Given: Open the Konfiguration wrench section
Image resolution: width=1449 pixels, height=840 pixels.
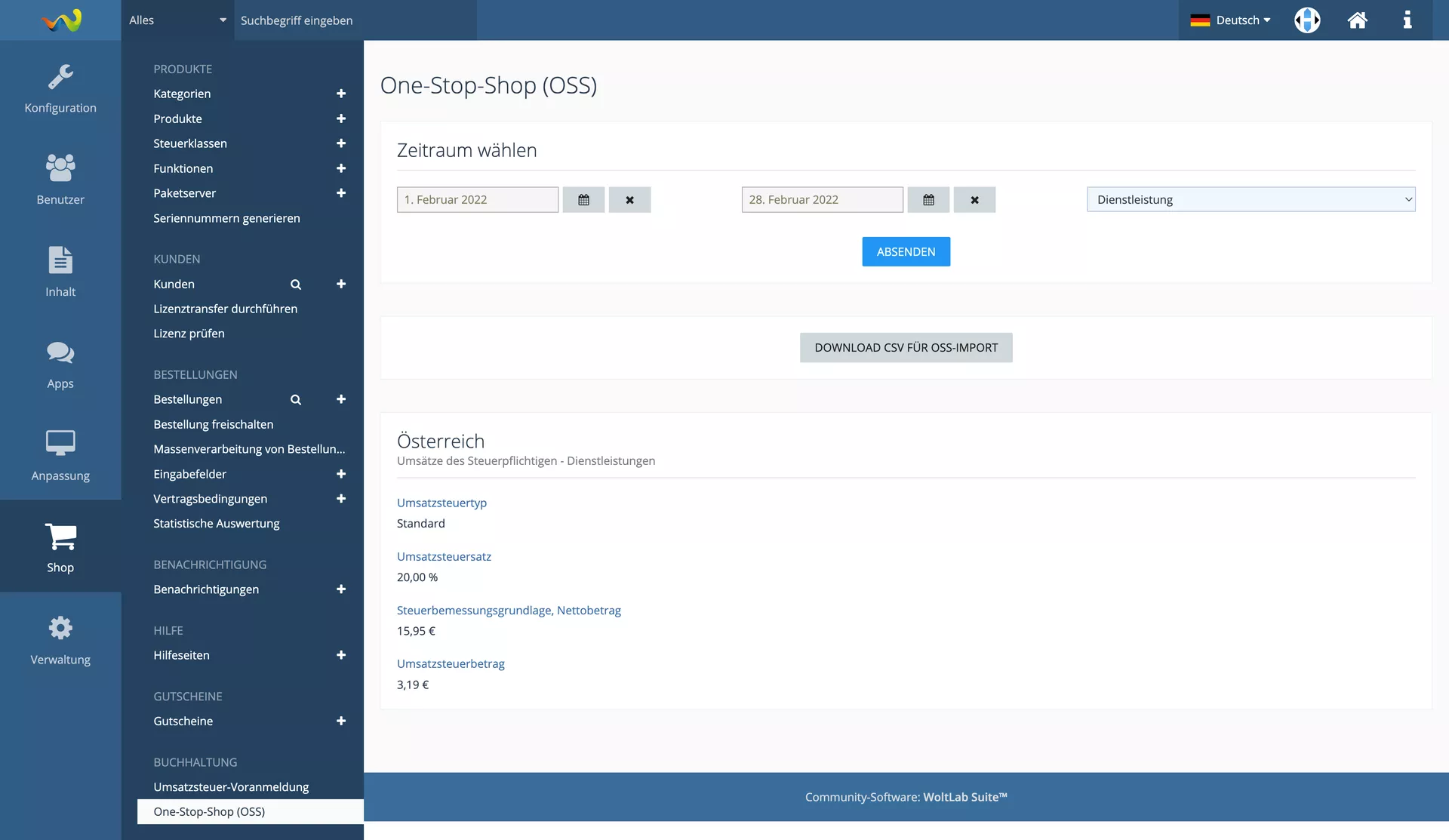Looking at the screenshot, I should coord(60,88).
